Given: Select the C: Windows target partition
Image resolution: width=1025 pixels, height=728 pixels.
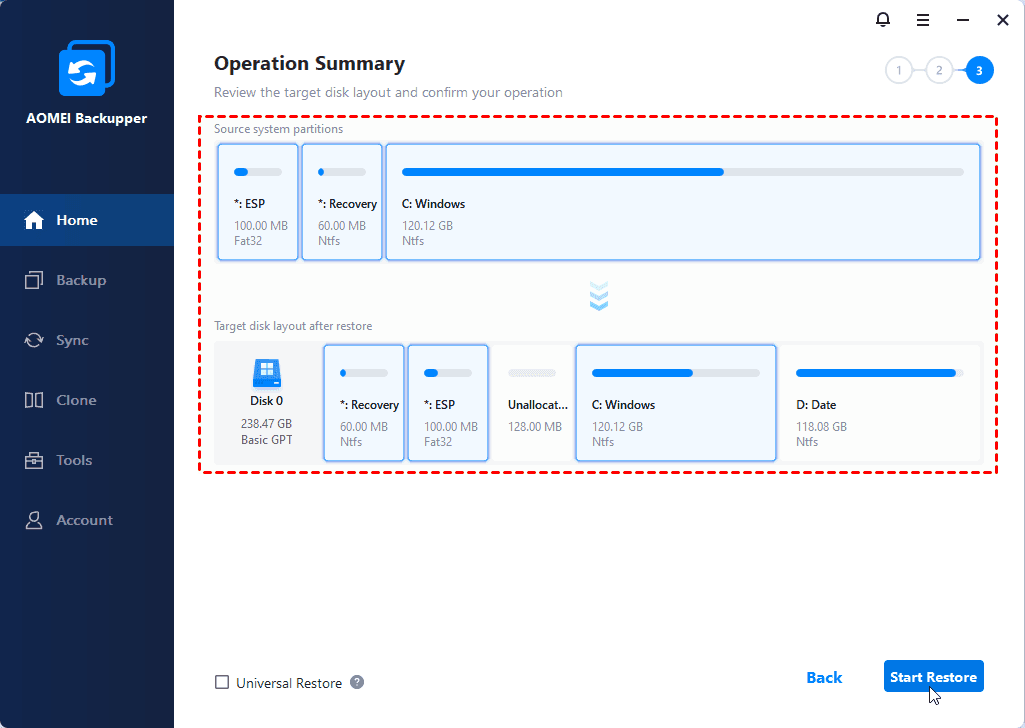Looking at the screenshot, I should pos(675,403).
